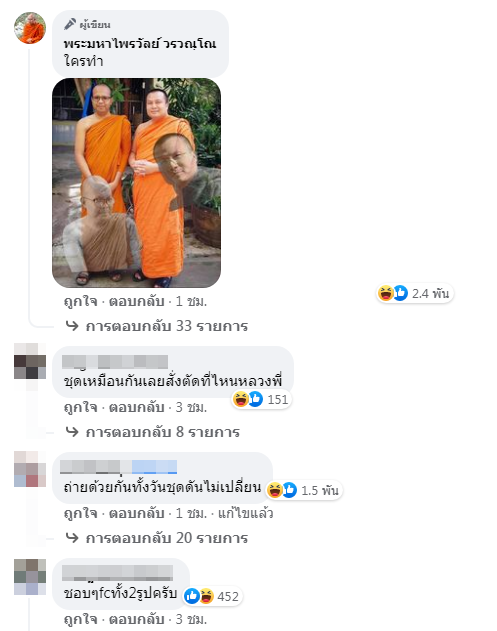
Task: Click the second commenter's blurred avatar
Action: click(x=30, y=361)
